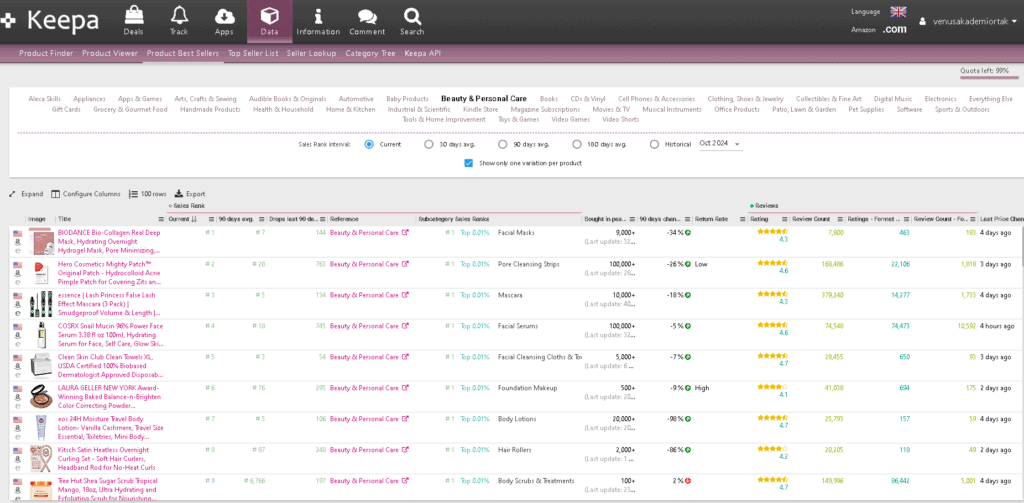1024x503 pixels.
Task: Switch to Keepa API tab
Action: (x=423, y=54)
